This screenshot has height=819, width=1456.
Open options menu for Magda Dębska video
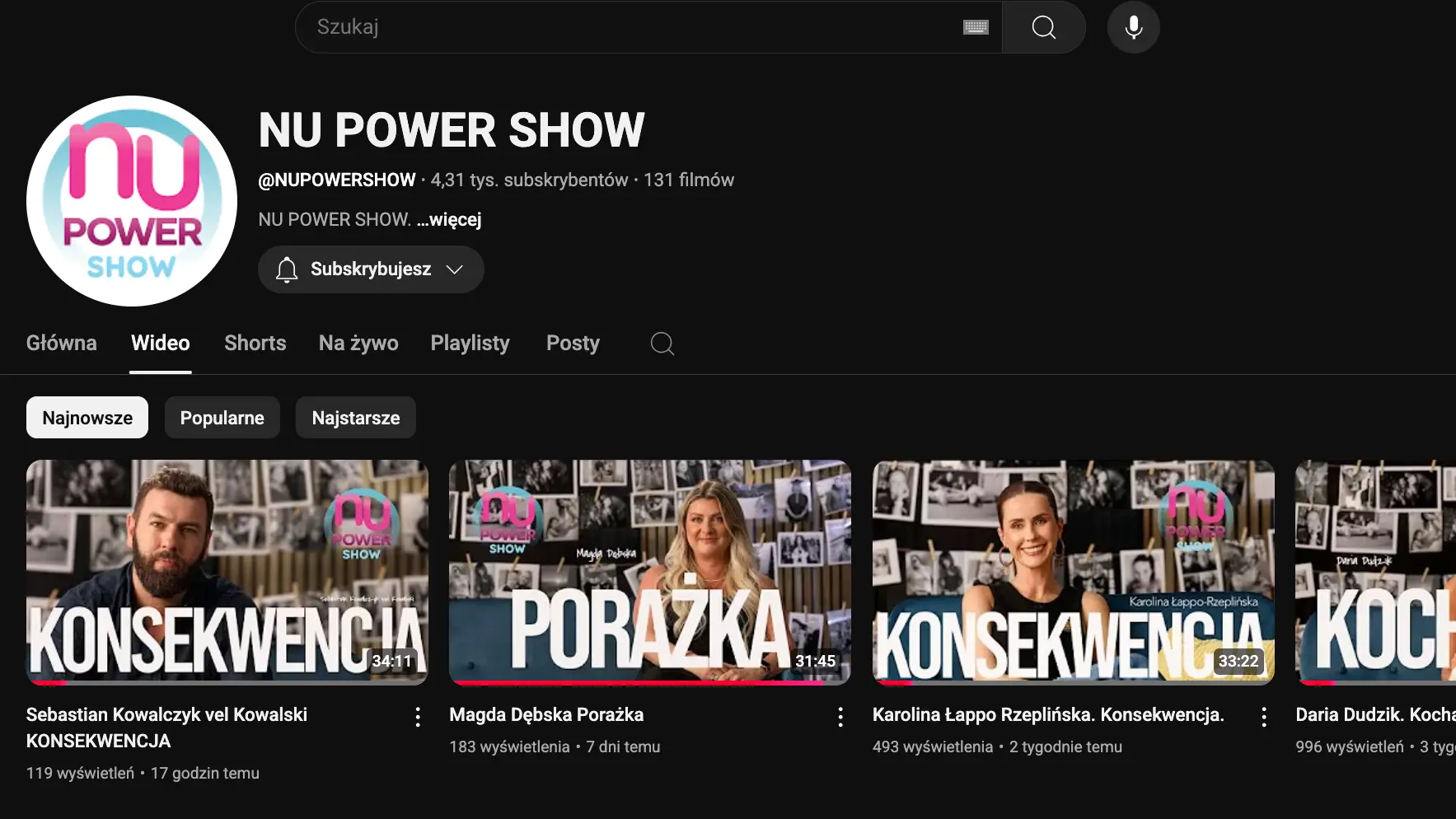pos(840,717)
